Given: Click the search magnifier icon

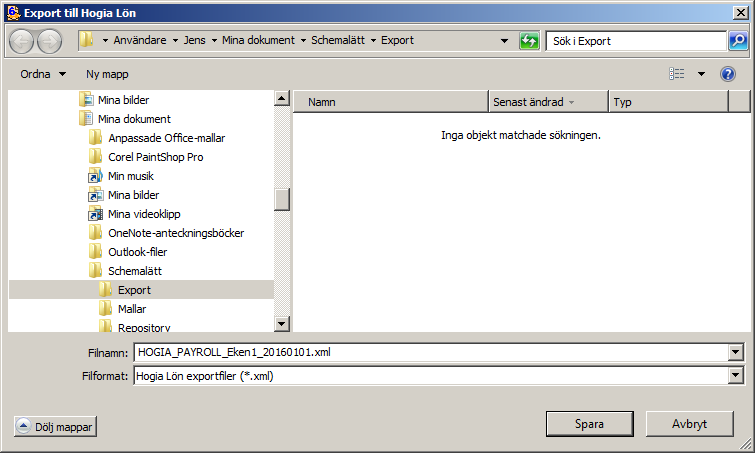Looking at the screenshot, I should coord(738,41).
